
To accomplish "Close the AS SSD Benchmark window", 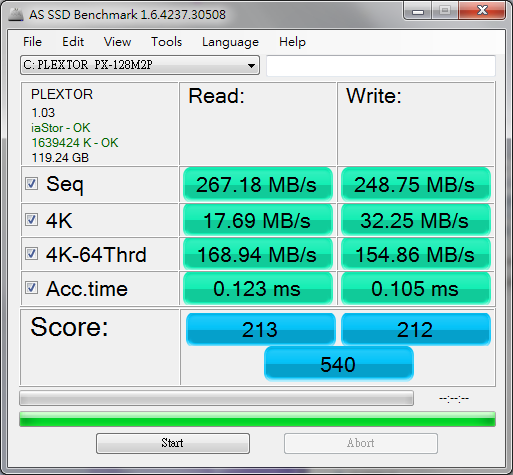I will coord(482,11).
